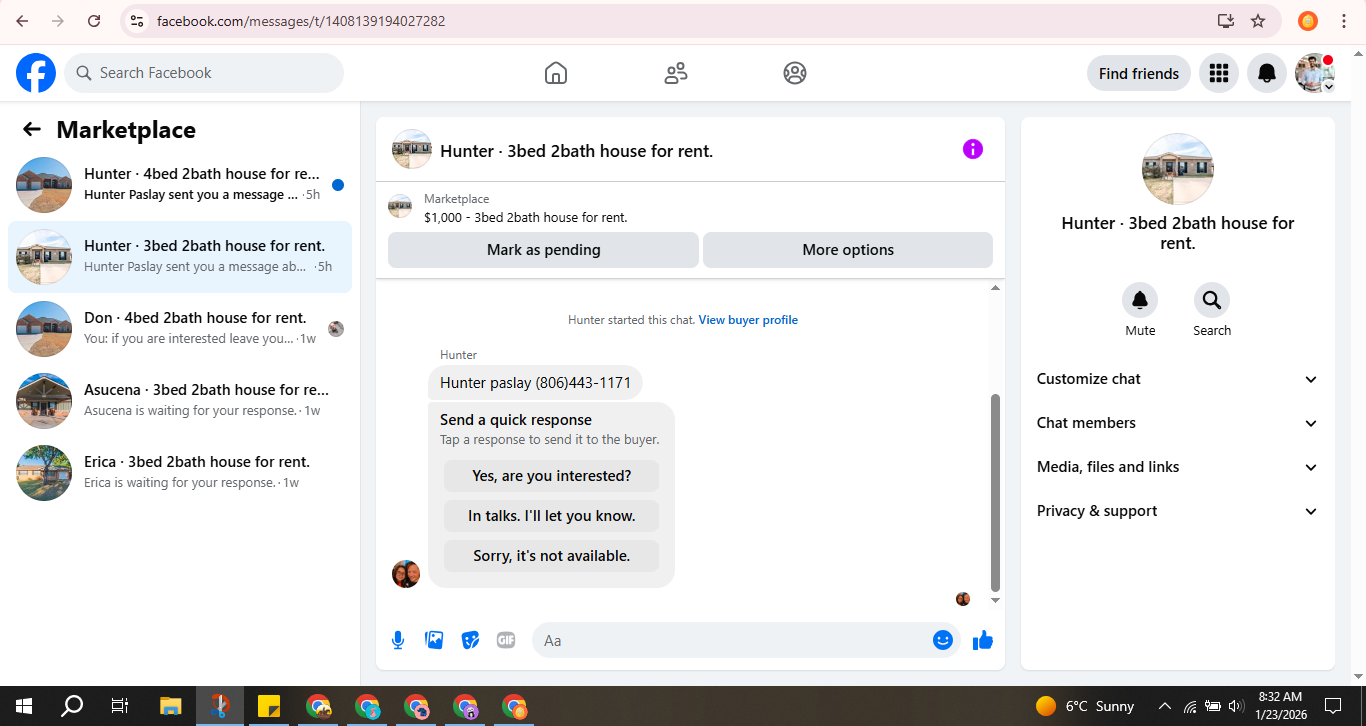Send a thumbs-up like
The image size is (1366, 726).
[x=983, y=640]
